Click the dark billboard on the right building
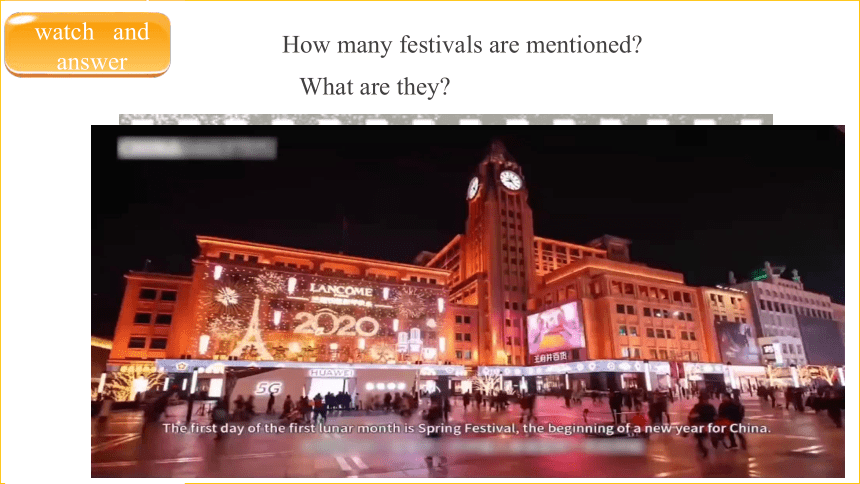Viewport: 860px width, 484px height. point(737,341)
